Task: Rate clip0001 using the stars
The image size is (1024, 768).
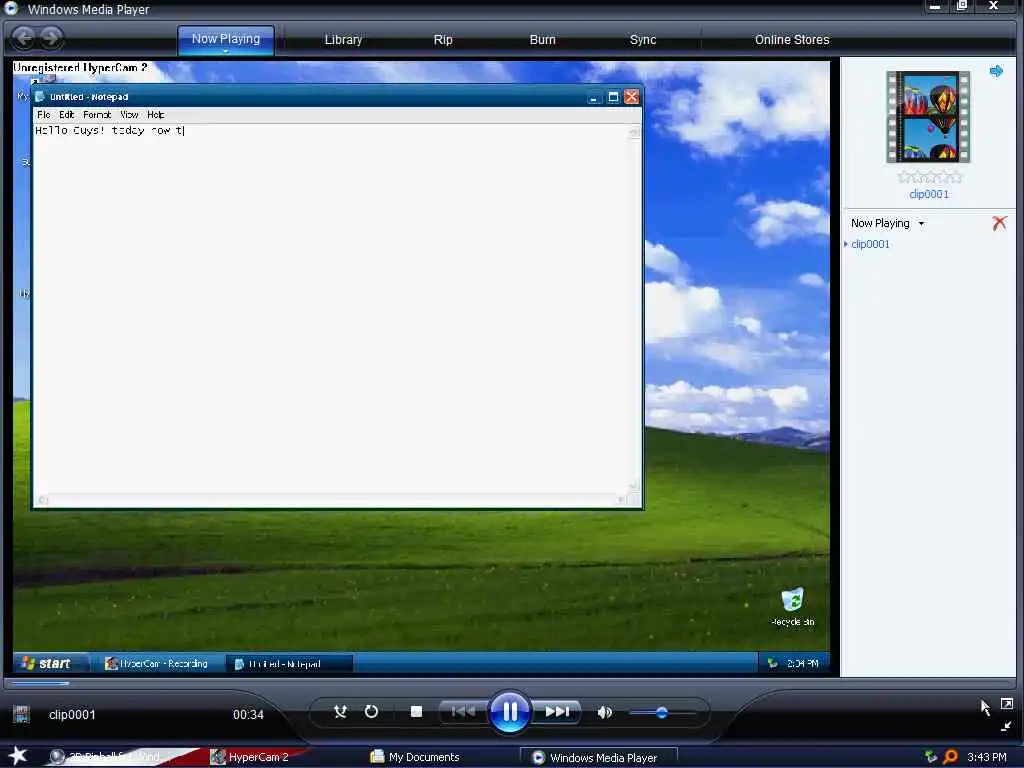Action: tap(929, 177)
